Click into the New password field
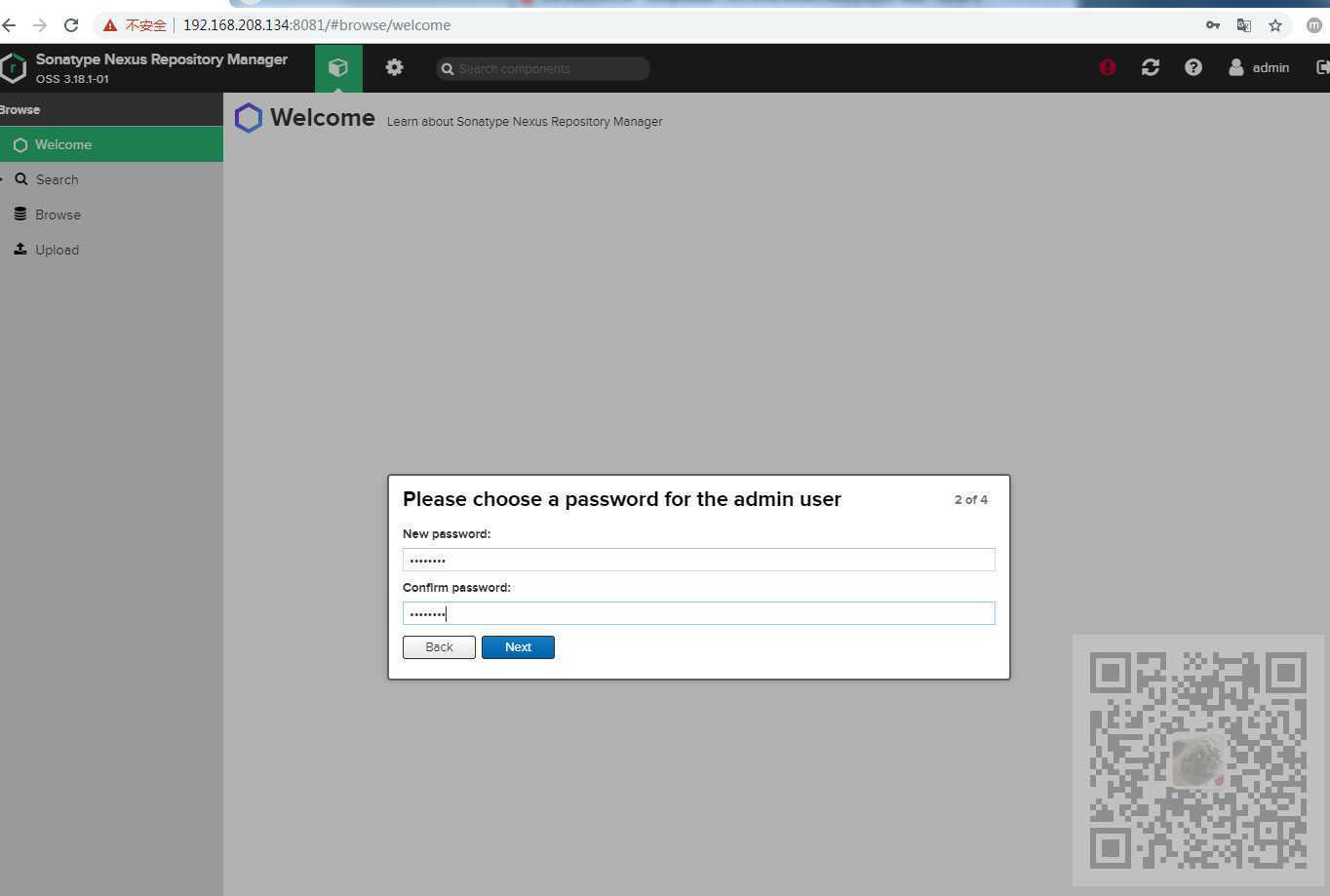Image resolution: width=1330 pixels, height=896 pixels. click(698, 560)
